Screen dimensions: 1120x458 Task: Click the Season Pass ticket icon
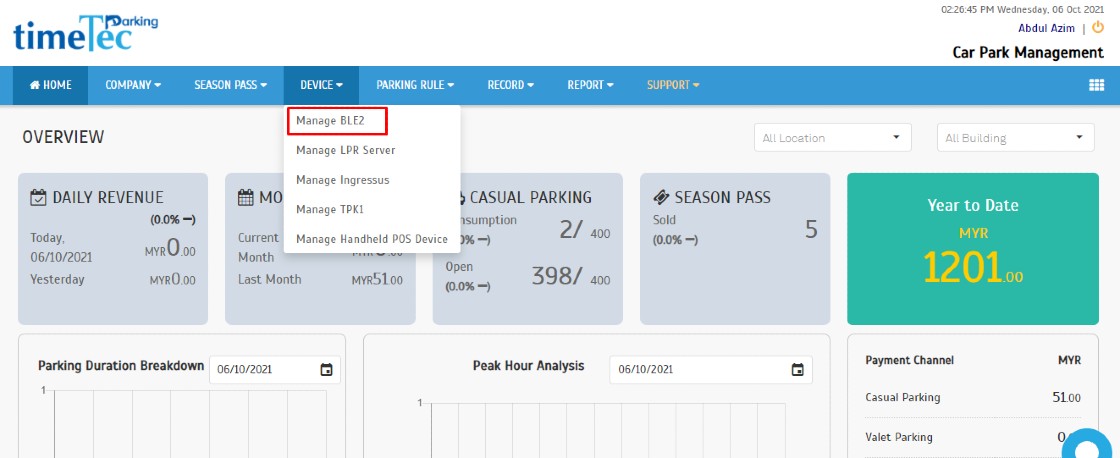(661, 197)
